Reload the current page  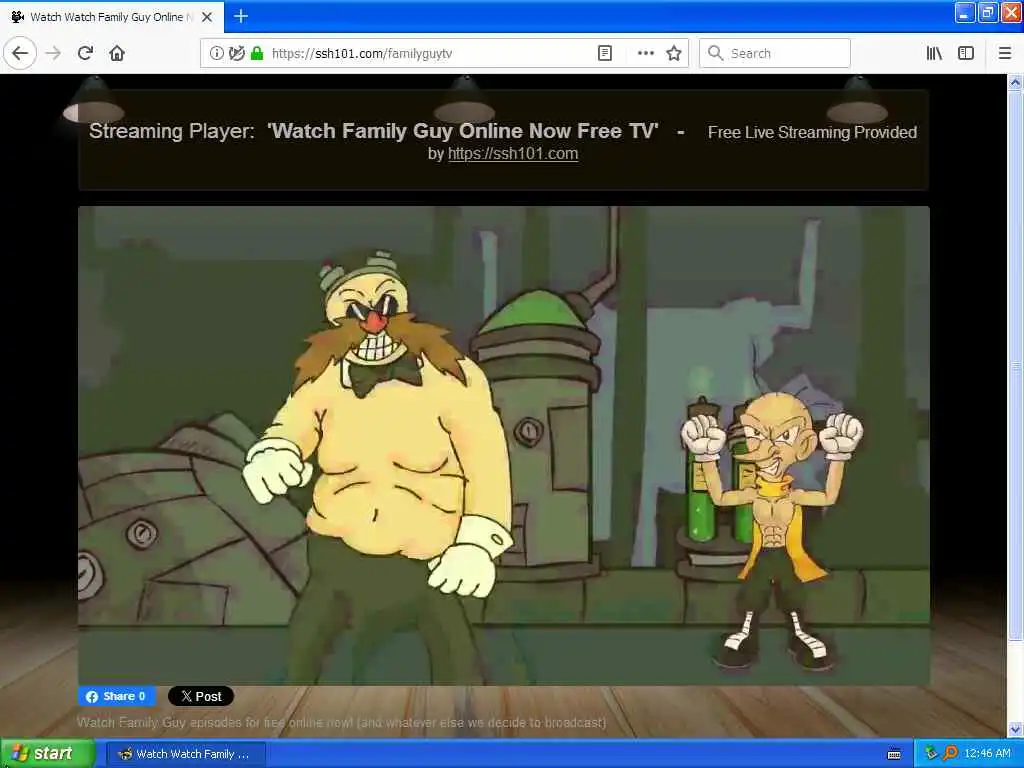click(85, 53)
